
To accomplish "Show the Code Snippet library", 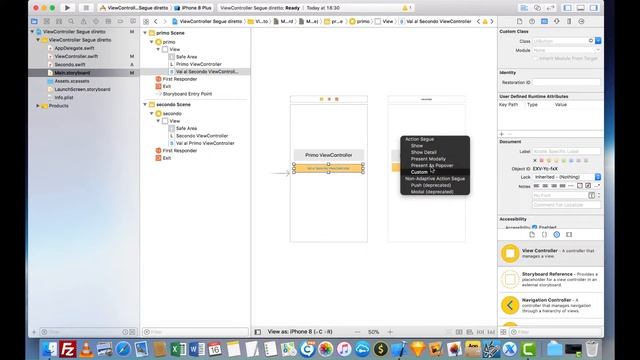I will pos(544,234).
